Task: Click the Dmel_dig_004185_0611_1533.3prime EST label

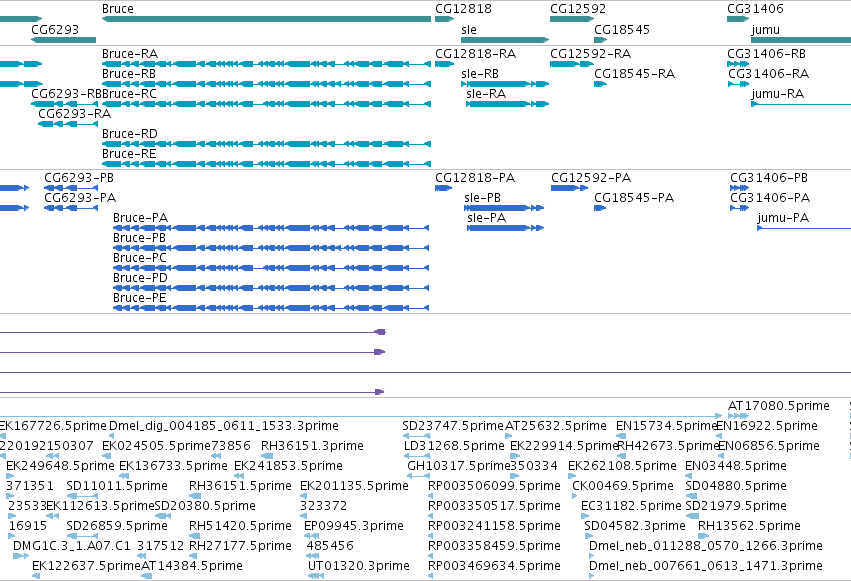Action: click(x=224, y=426)
